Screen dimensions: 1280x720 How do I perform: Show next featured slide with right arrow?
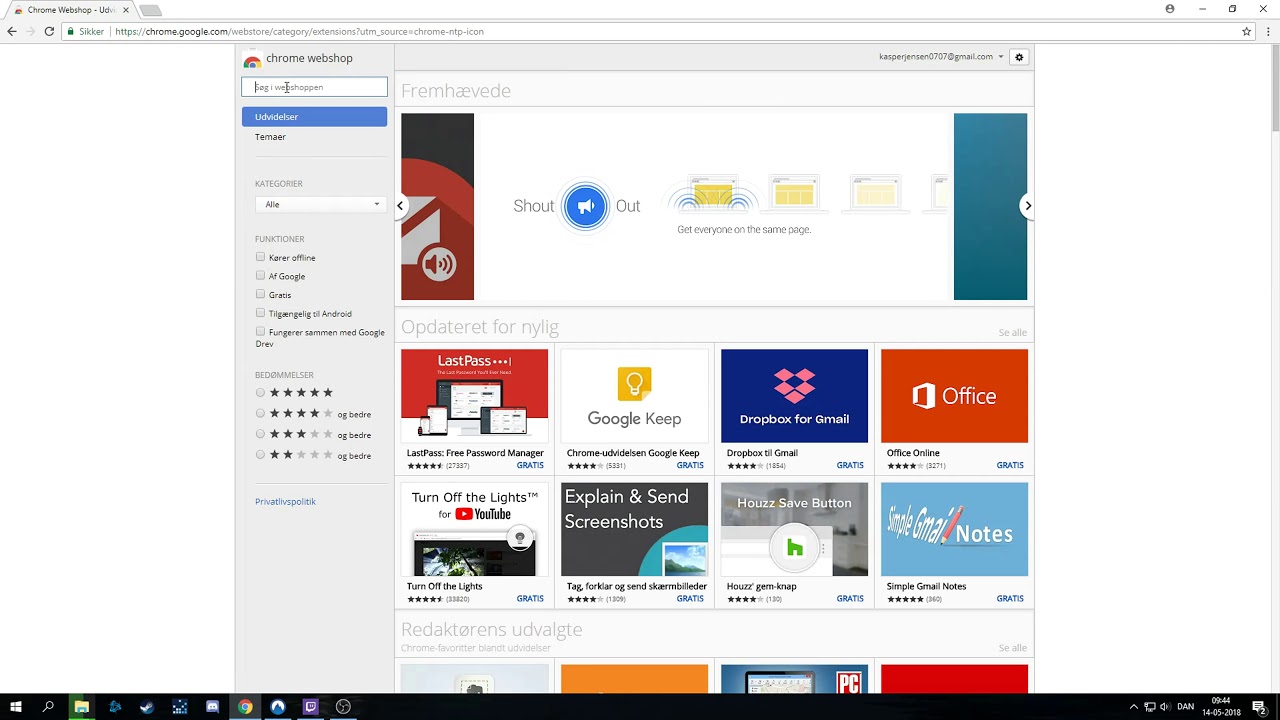1027,206
